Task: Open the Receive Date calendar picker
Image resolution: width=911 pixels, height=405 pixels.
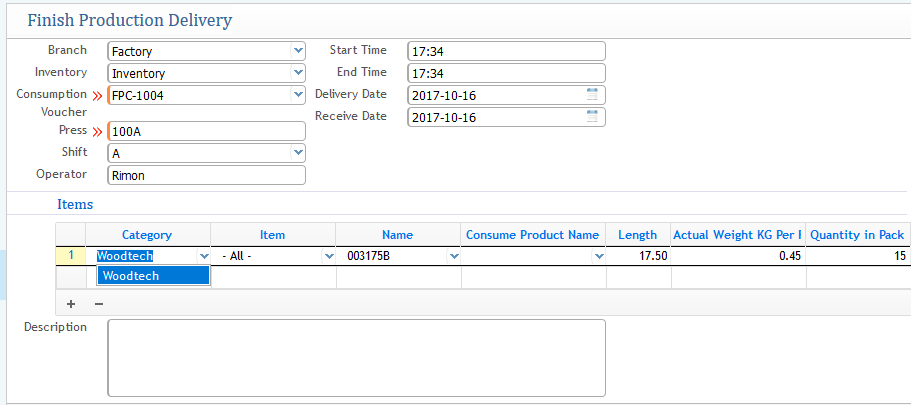Action: [x=592, y=117]
